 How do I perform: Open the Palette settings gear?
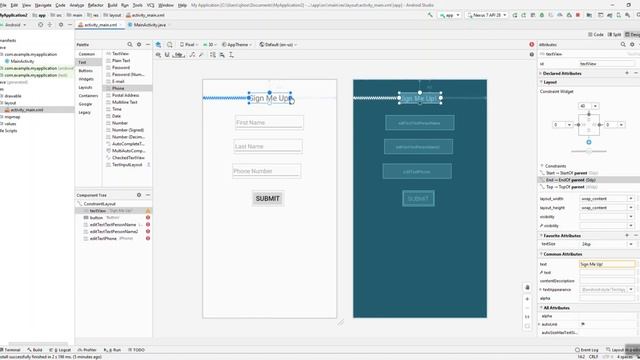[139, 44]
